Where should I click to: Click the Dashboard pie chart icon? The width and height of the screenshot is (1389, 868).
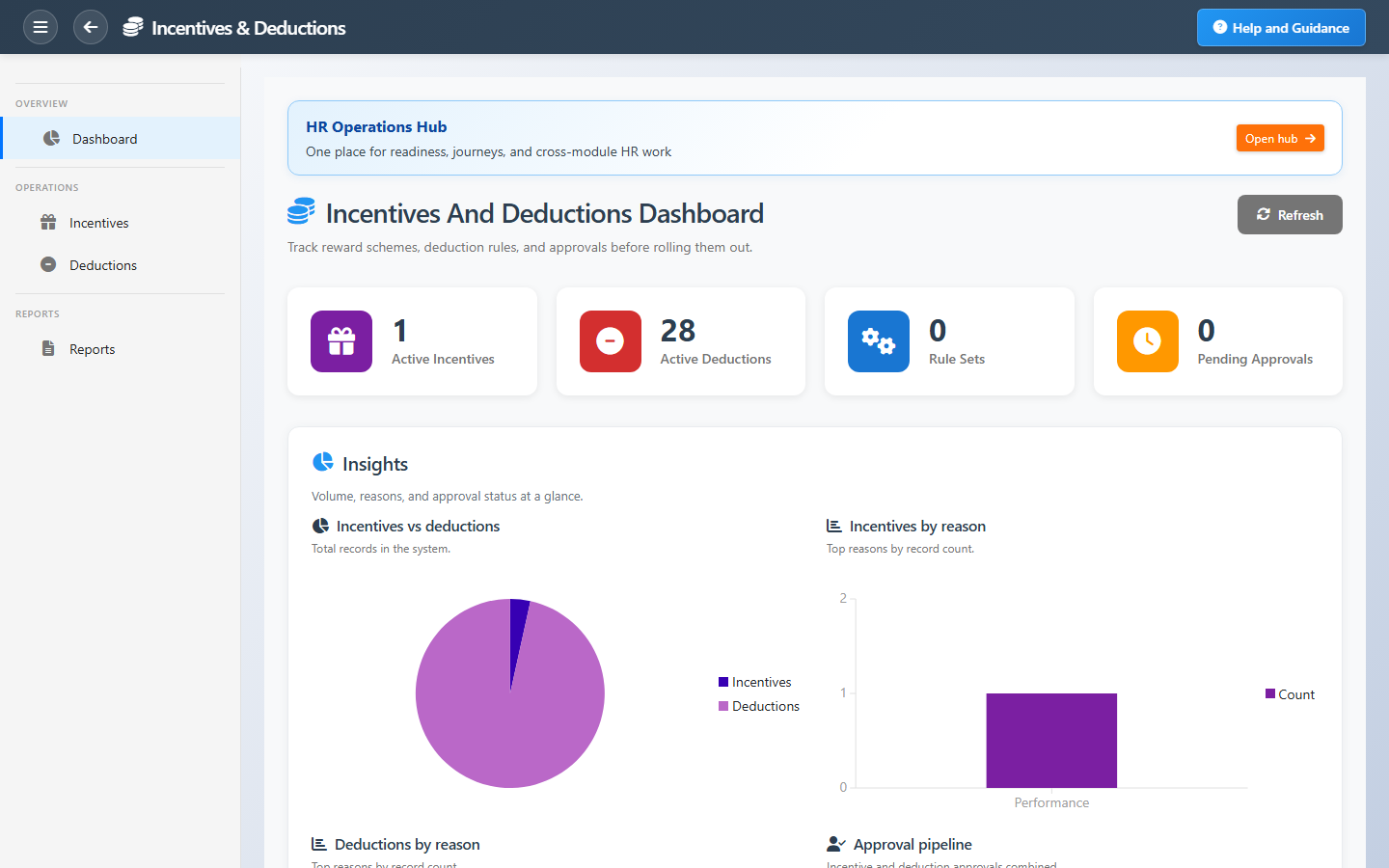51,138
